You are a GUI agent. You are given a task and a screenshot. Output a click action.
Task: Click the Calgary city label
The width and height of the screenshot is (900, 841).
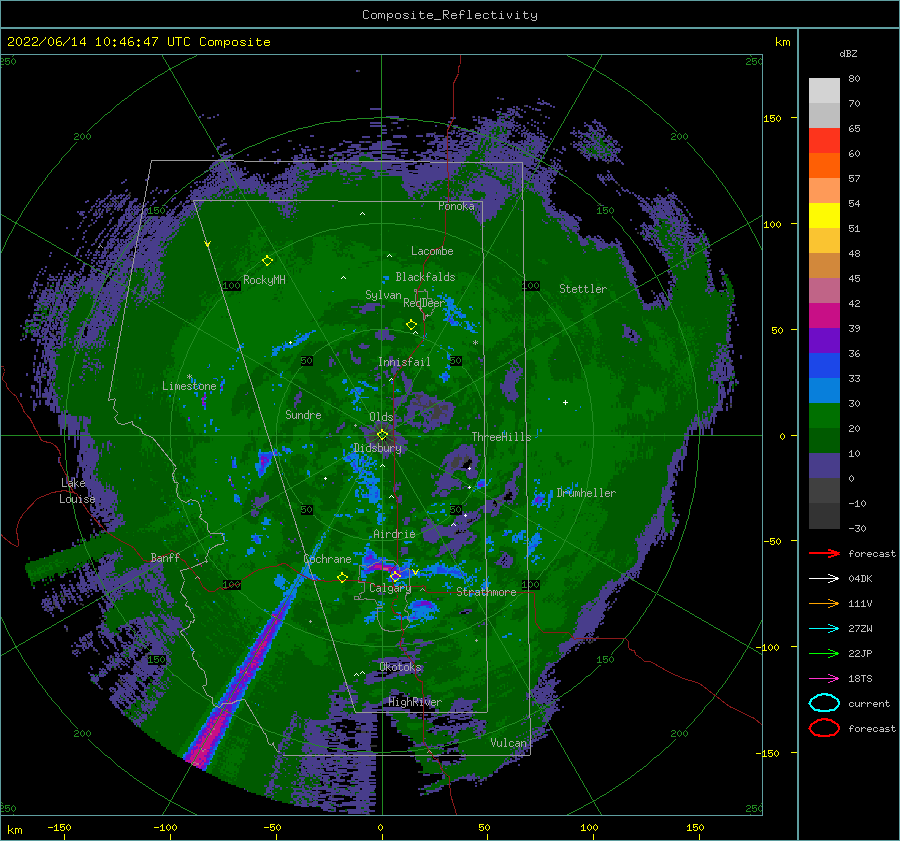click(x=390, y=588)
